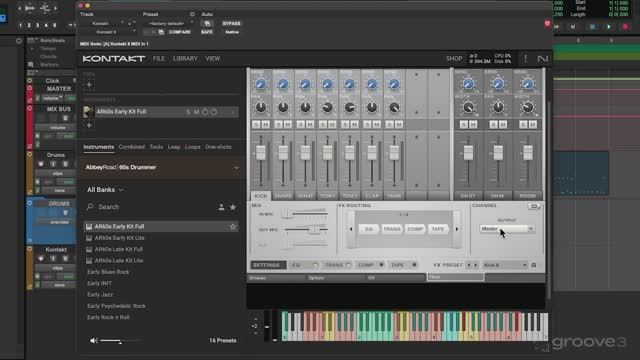
Task: Toggle the TRANS effect power
Action: pyautogui.click(x=348, y=265)
